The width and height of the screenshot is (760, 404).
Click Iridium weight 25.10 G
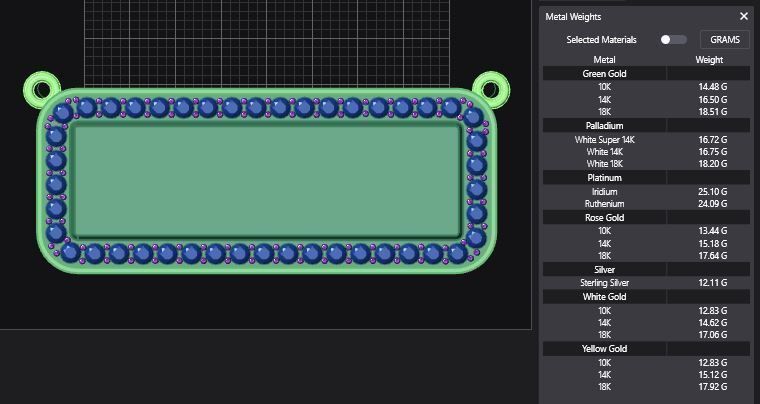(x=712, y=192)
